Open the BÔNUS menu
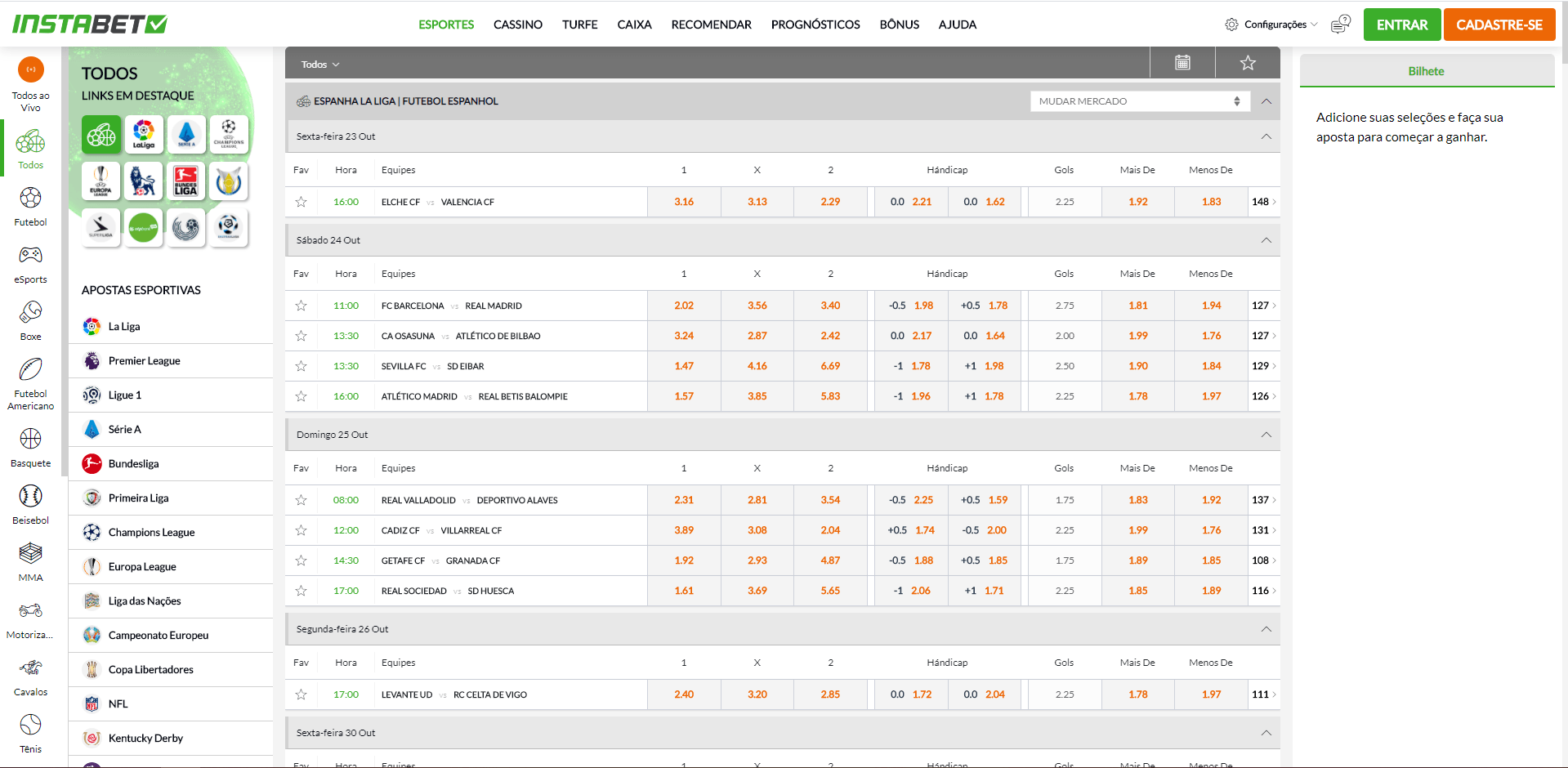 pyautogui.click(x=900, y=25)
